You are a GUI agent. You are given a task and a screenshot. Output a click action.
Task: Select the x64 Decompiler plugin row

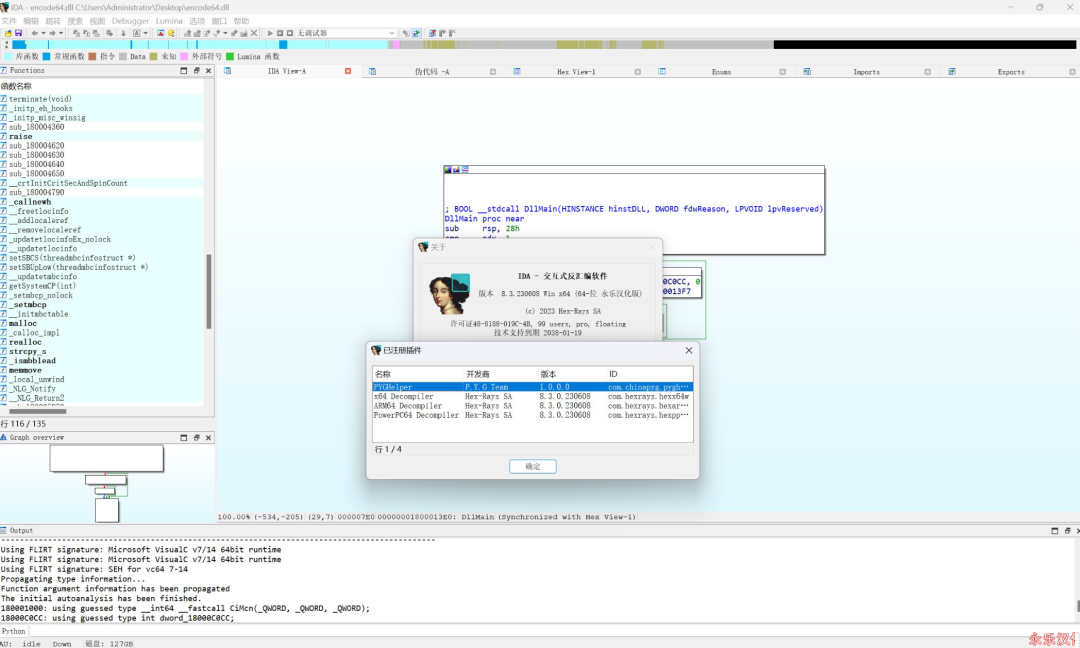tap(532, 397)
